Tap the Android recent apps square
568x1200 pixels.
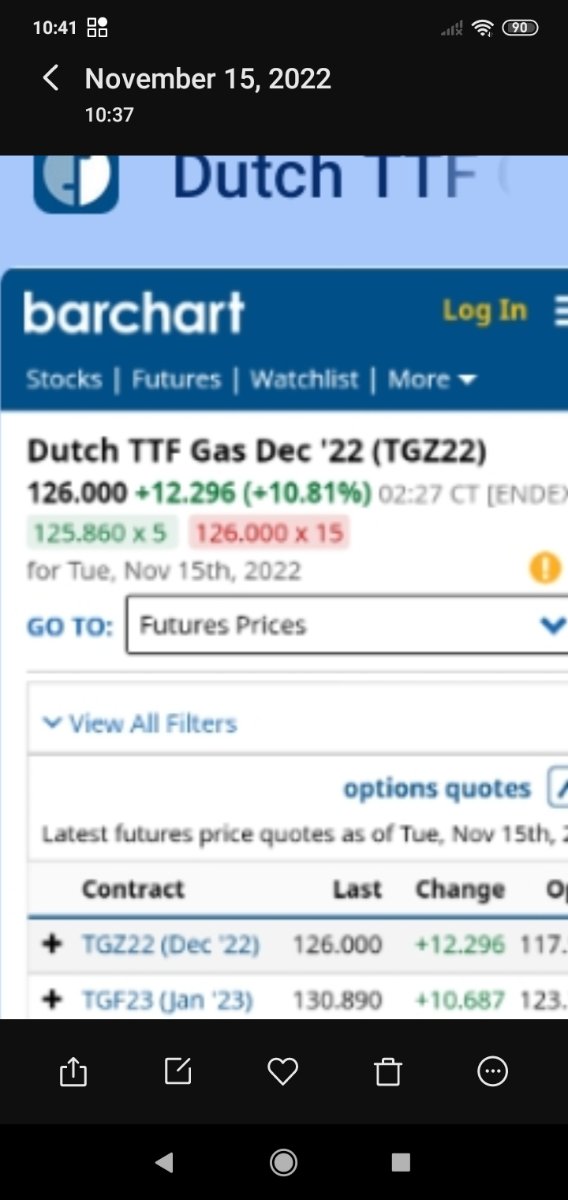[401, 1161]
